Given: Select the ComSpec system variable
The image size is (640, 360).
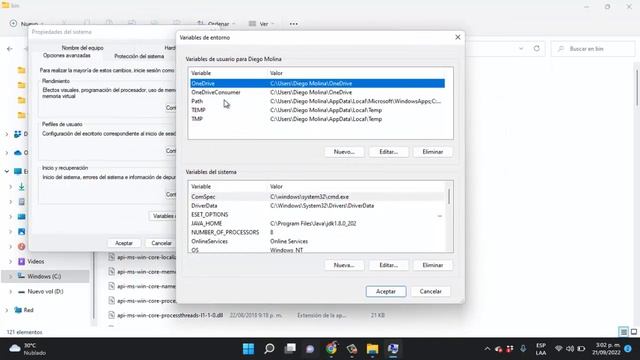Looking at the screenshot, I should (318, 197).
